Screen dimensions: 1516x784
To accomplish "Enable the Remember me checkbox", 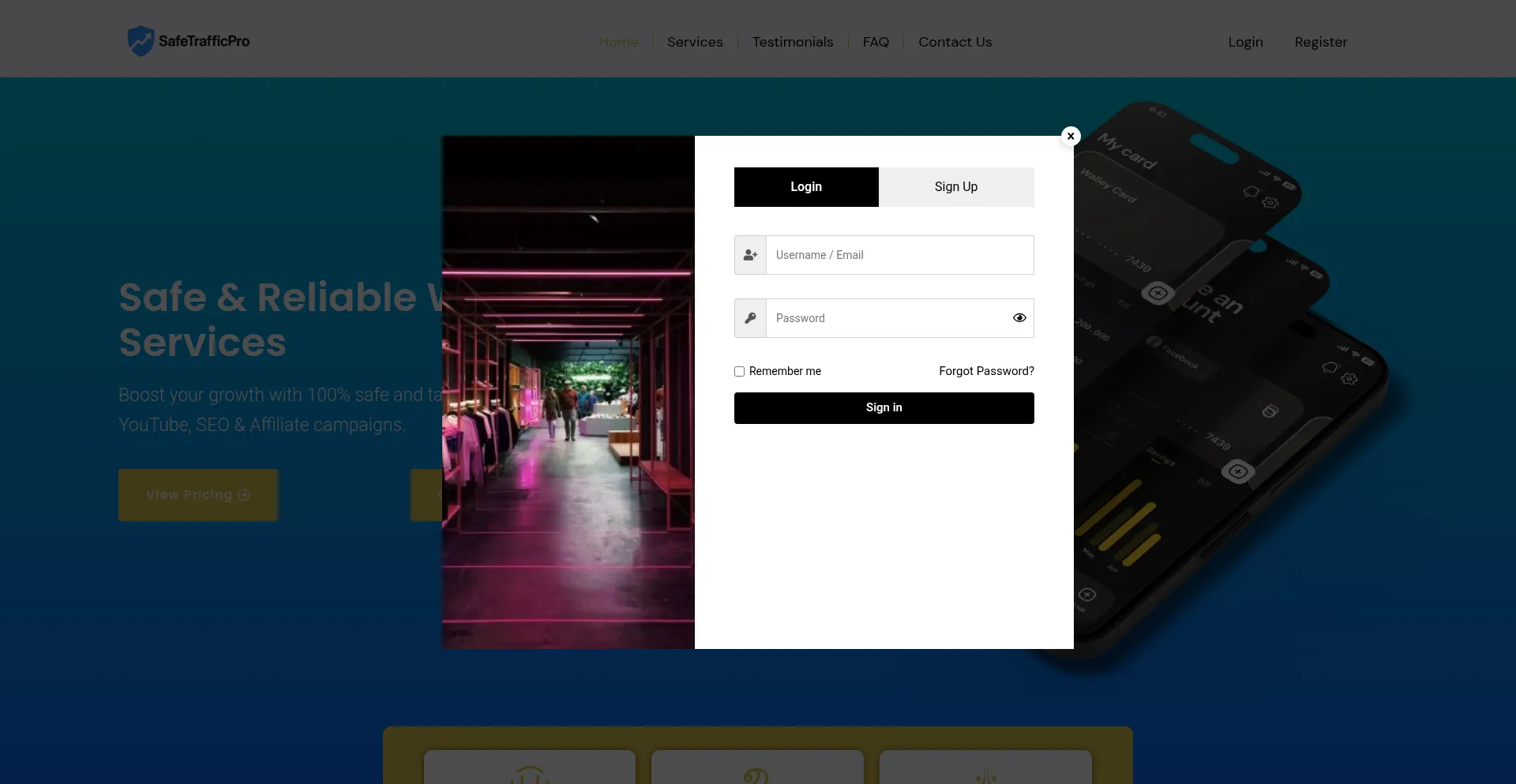I will click(x=739, y=371).
